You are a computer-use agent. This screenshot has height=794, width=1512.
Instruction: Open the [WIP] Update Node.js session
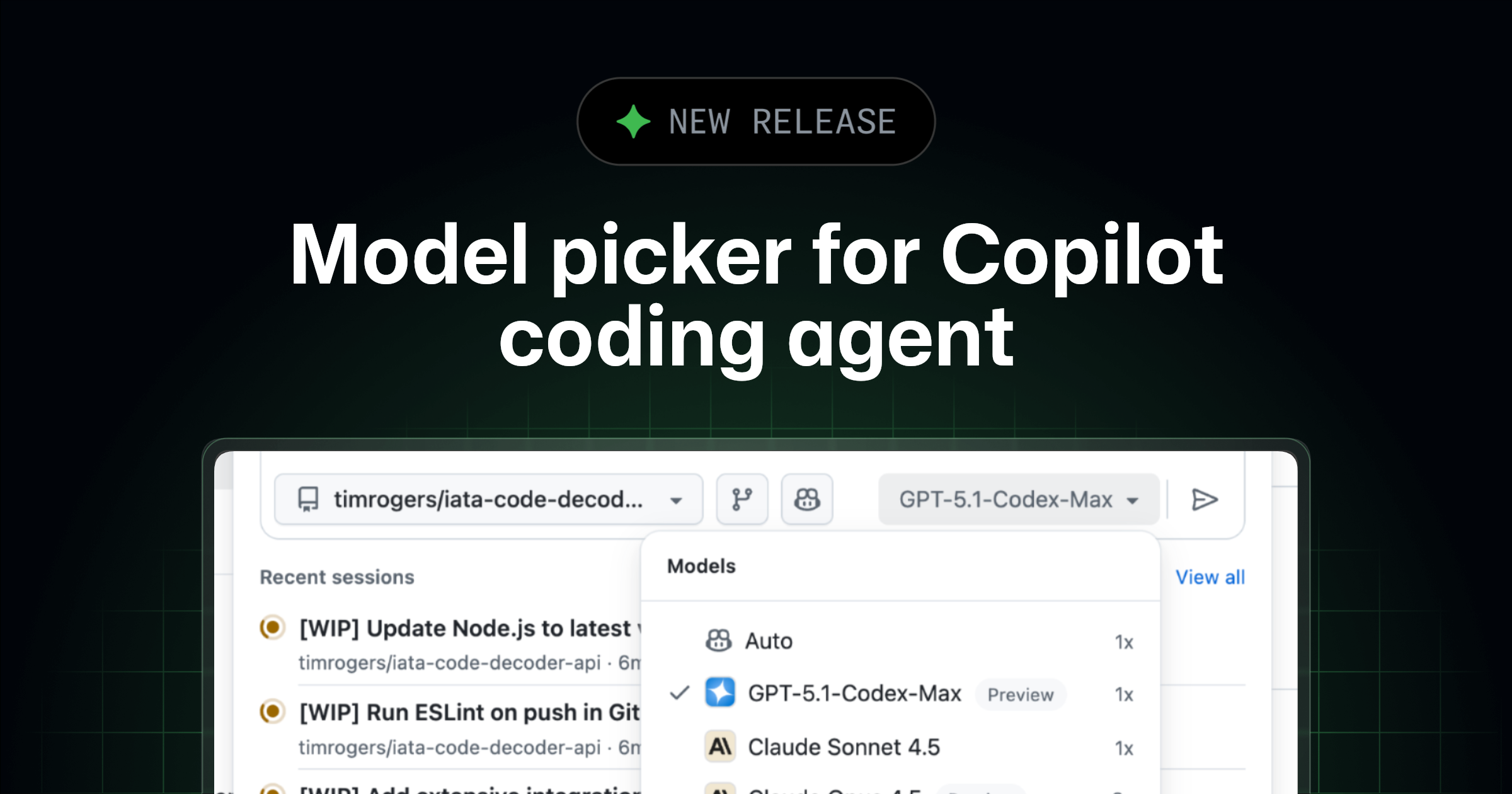(x=466, y=628)
